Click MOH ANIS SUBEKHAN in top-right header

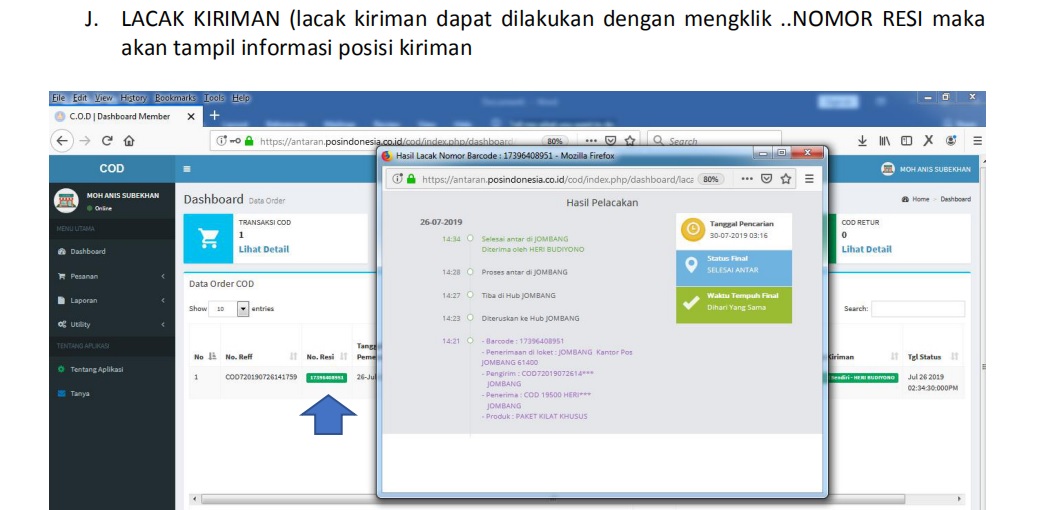pos(935,170)
